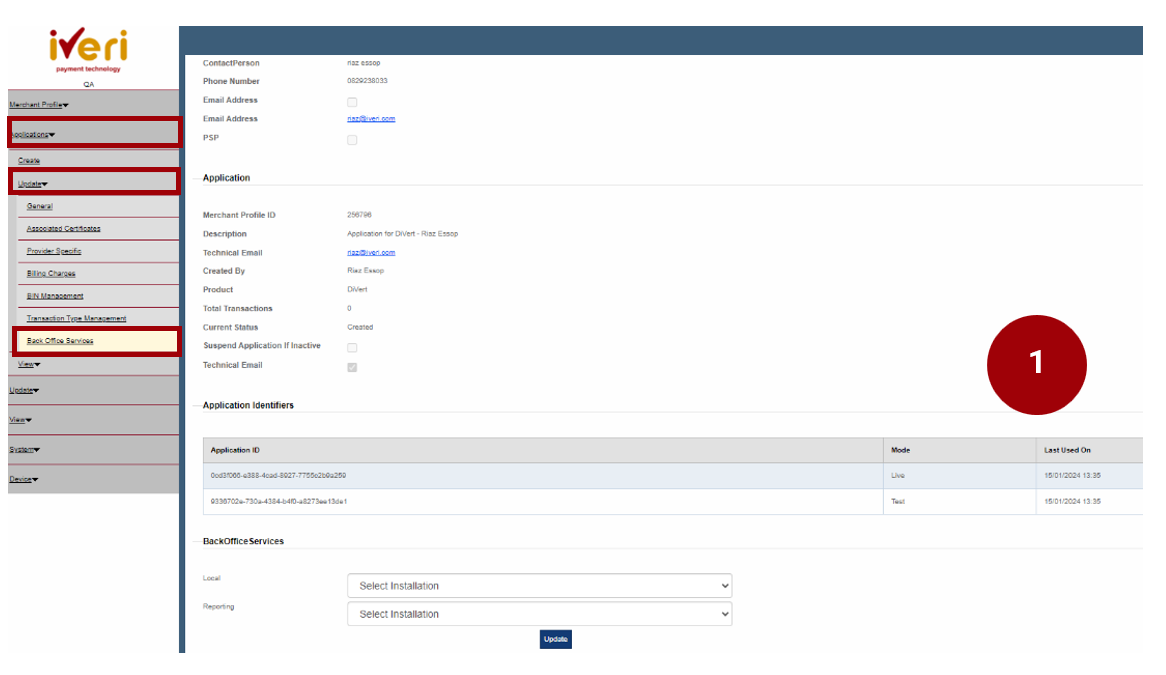Open the Local installation dropdown

(x=539, y=586)
